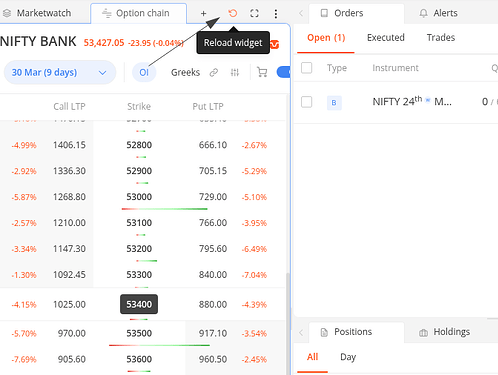Image resolution: width=498 pixels, height=375 pixels.
Task: Click the link icon next to Greeks
Action: [x=214, y=72]
